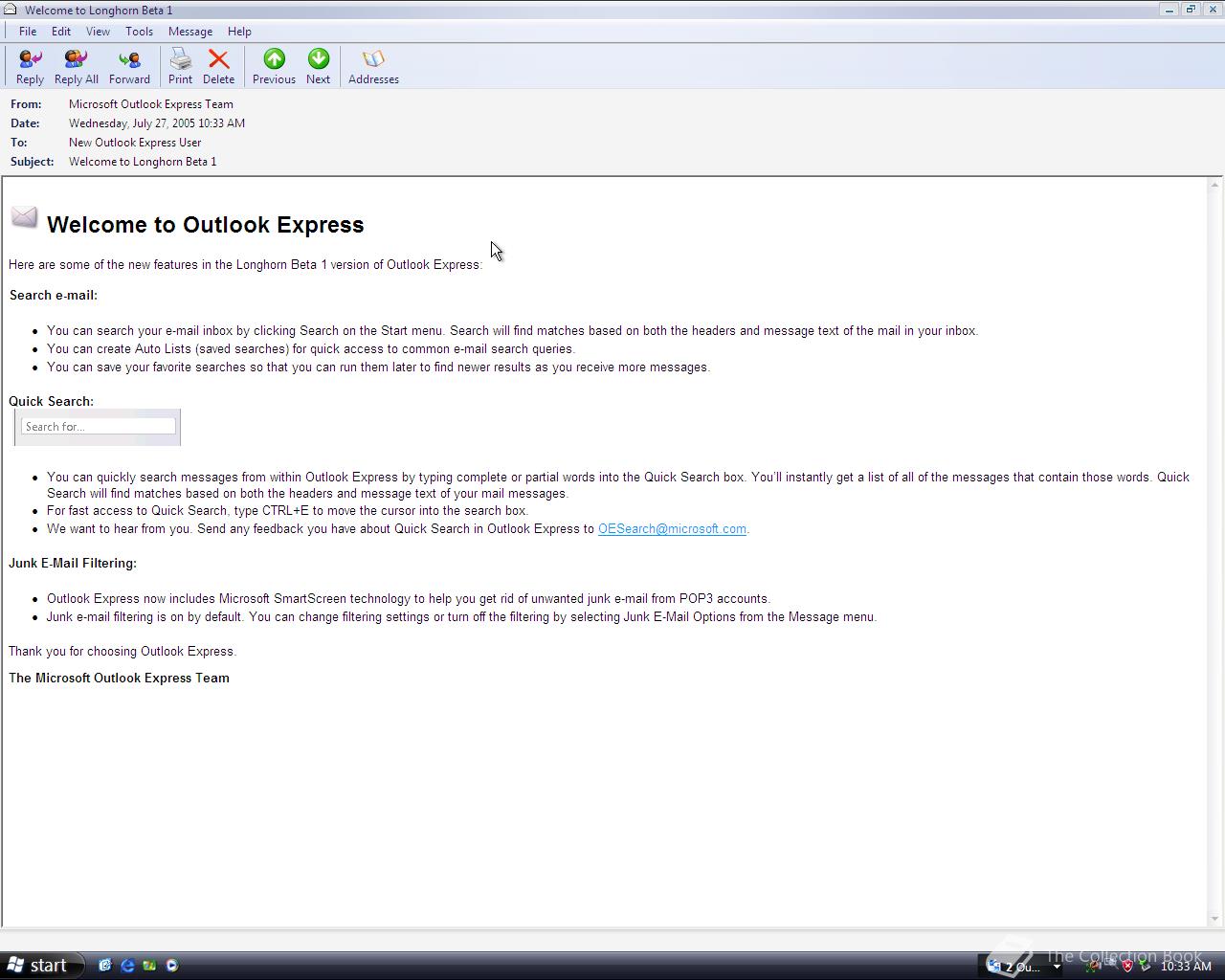This screenshot has height=980, width=1225.
Task: Click the envelope icon in the title bar
Action: point(11,10)
